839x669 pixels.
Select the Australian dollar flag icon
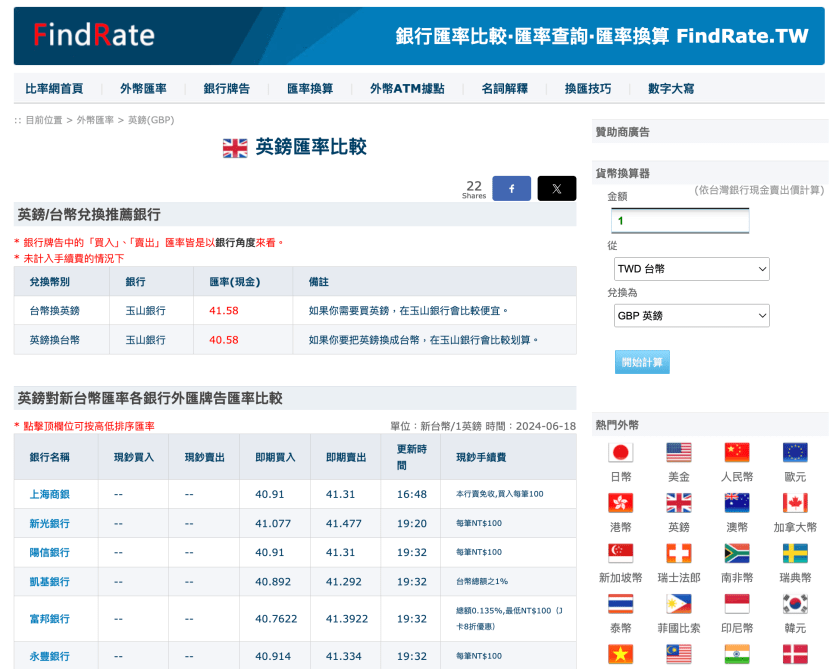pos(737,503)
